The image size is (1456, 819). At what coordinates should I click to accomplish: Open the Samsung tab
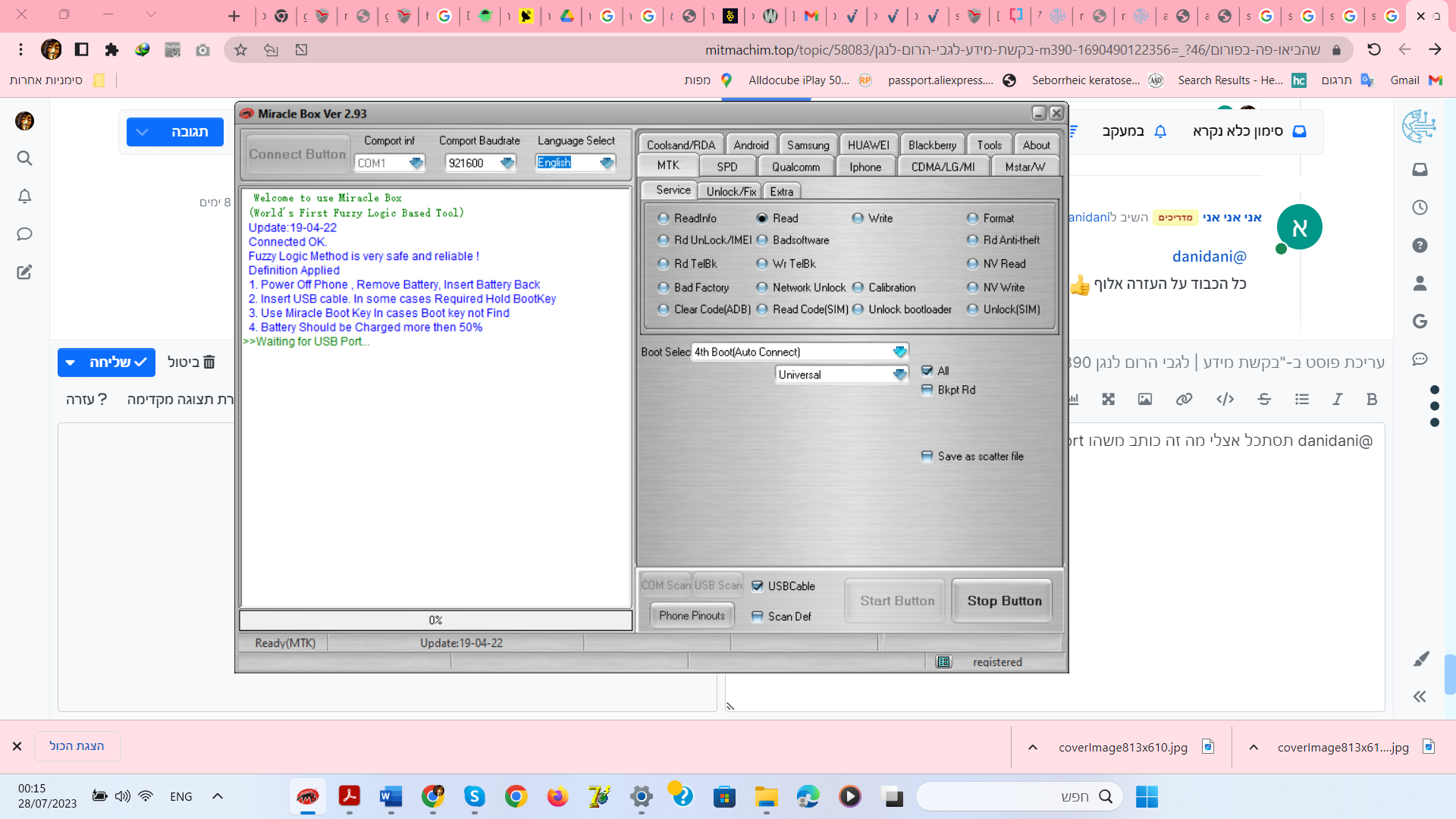[x=808, y=145]
